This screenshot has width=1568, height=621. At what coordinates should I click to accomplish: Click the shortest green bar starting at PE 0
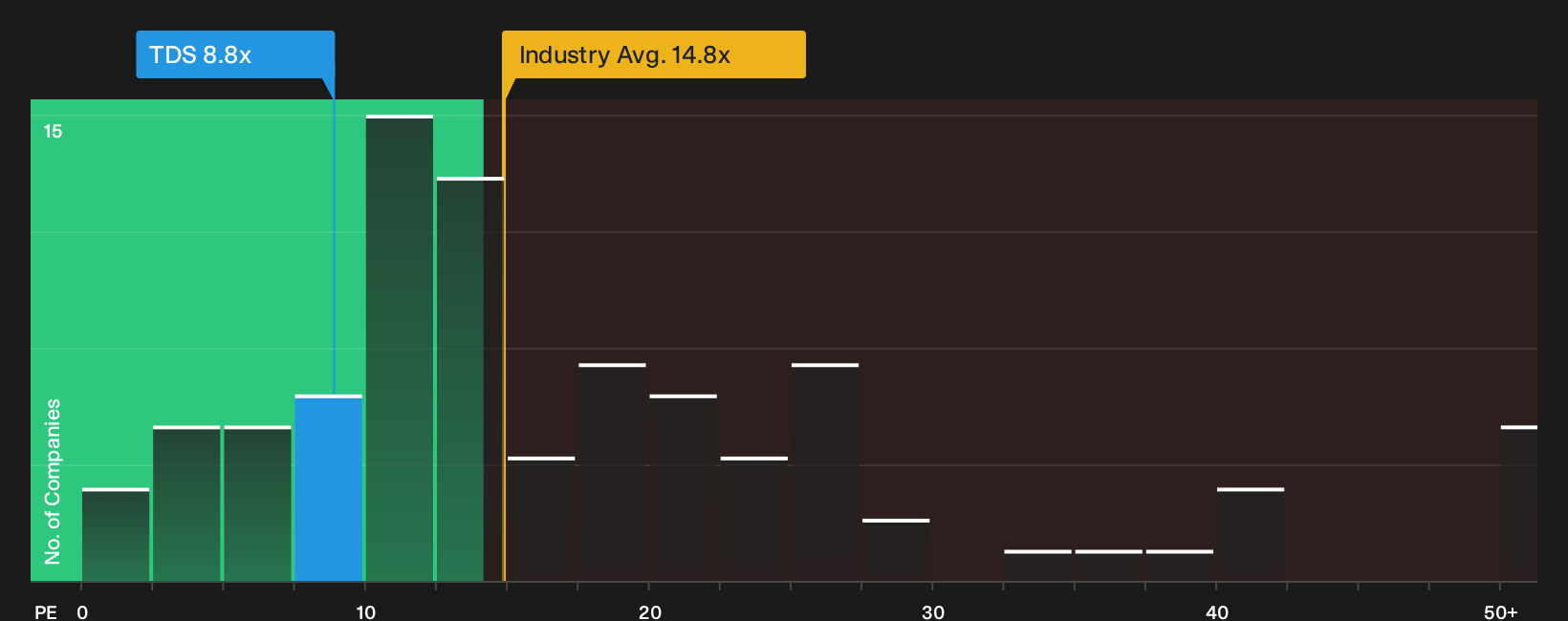point(116,535)
